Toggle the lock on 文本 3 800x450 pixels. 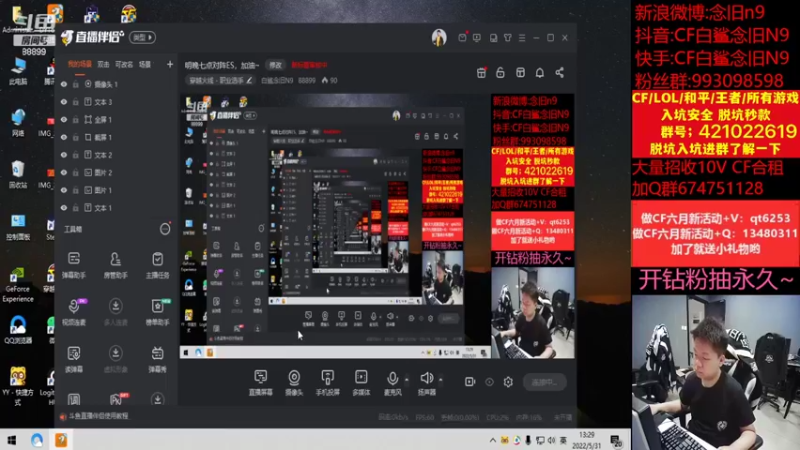[x=76, y=102]
